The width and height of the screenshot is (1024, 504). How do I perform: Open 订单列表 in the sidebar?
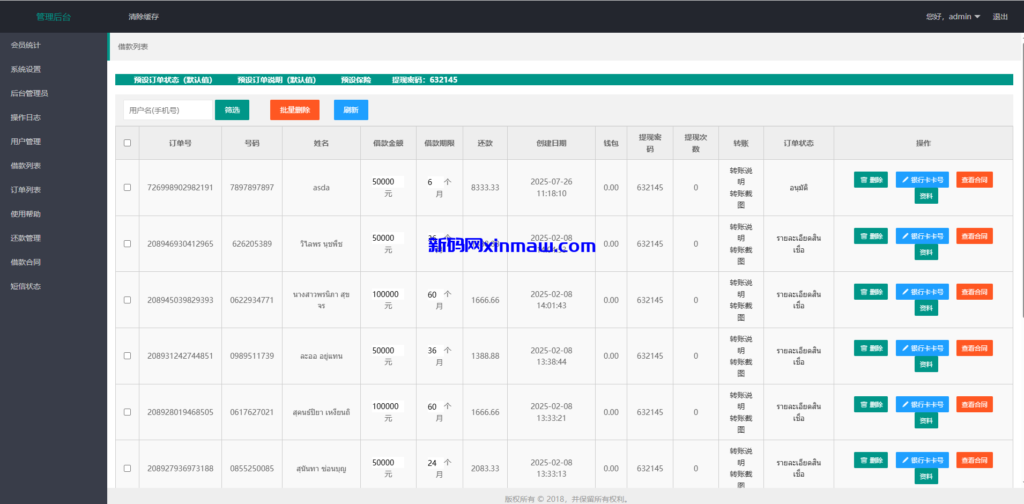(26, 189)
